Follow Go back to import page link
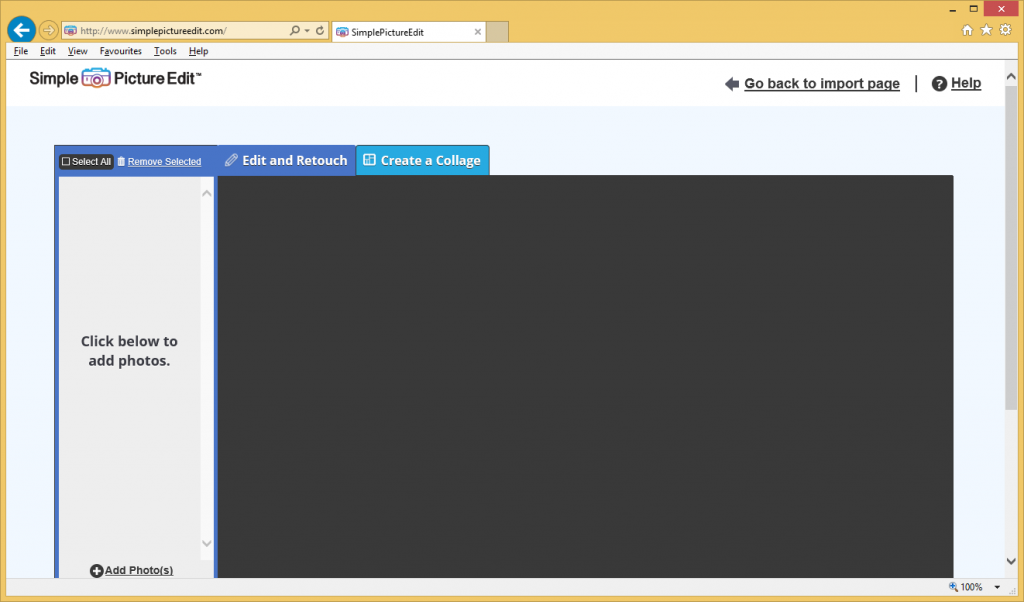Viewport: 1024px width, 602px height. (x=822, y=84)
